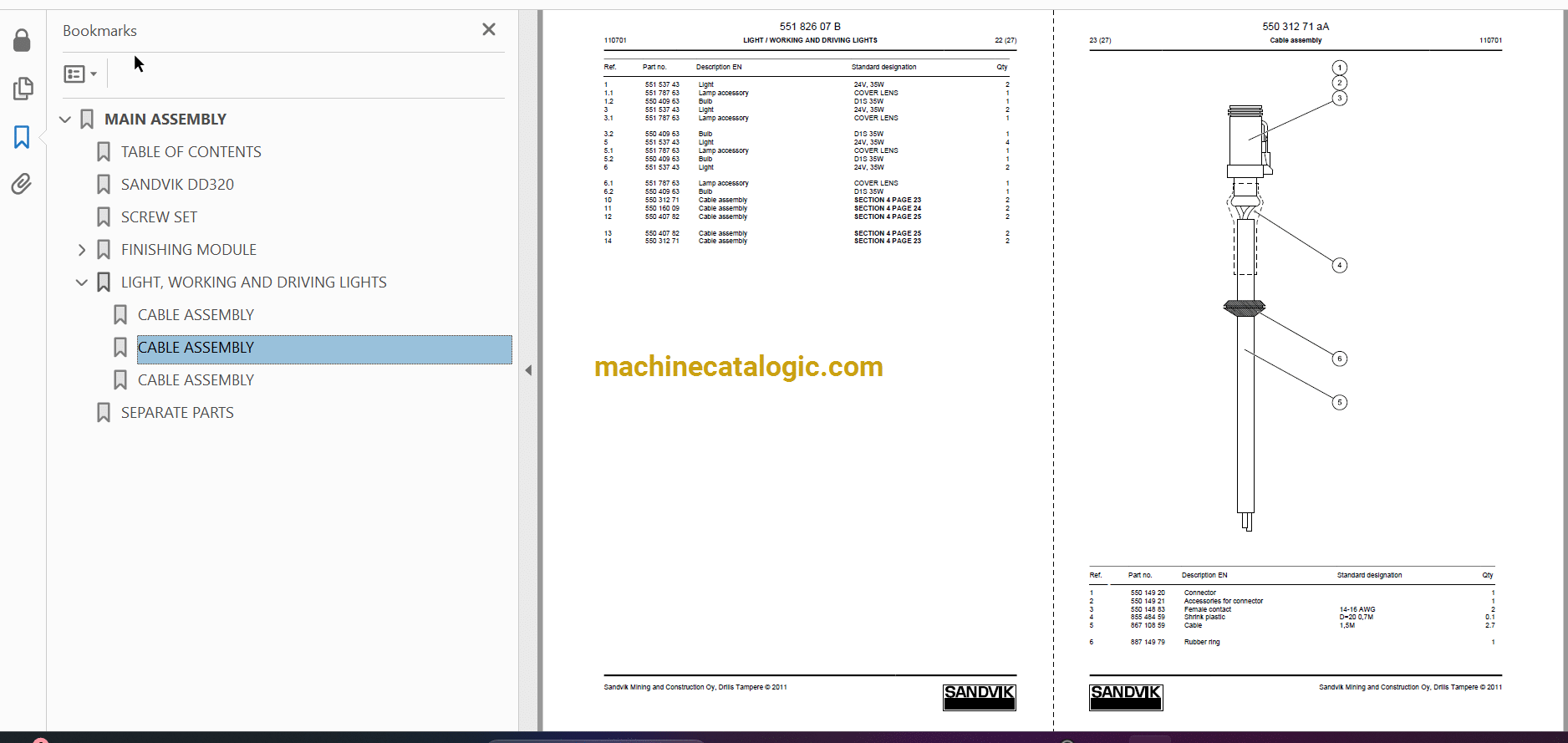This screenshot has width=1568, height=743.
Task: Click callout circle 1 in diagram
Action: [1340, 68]
